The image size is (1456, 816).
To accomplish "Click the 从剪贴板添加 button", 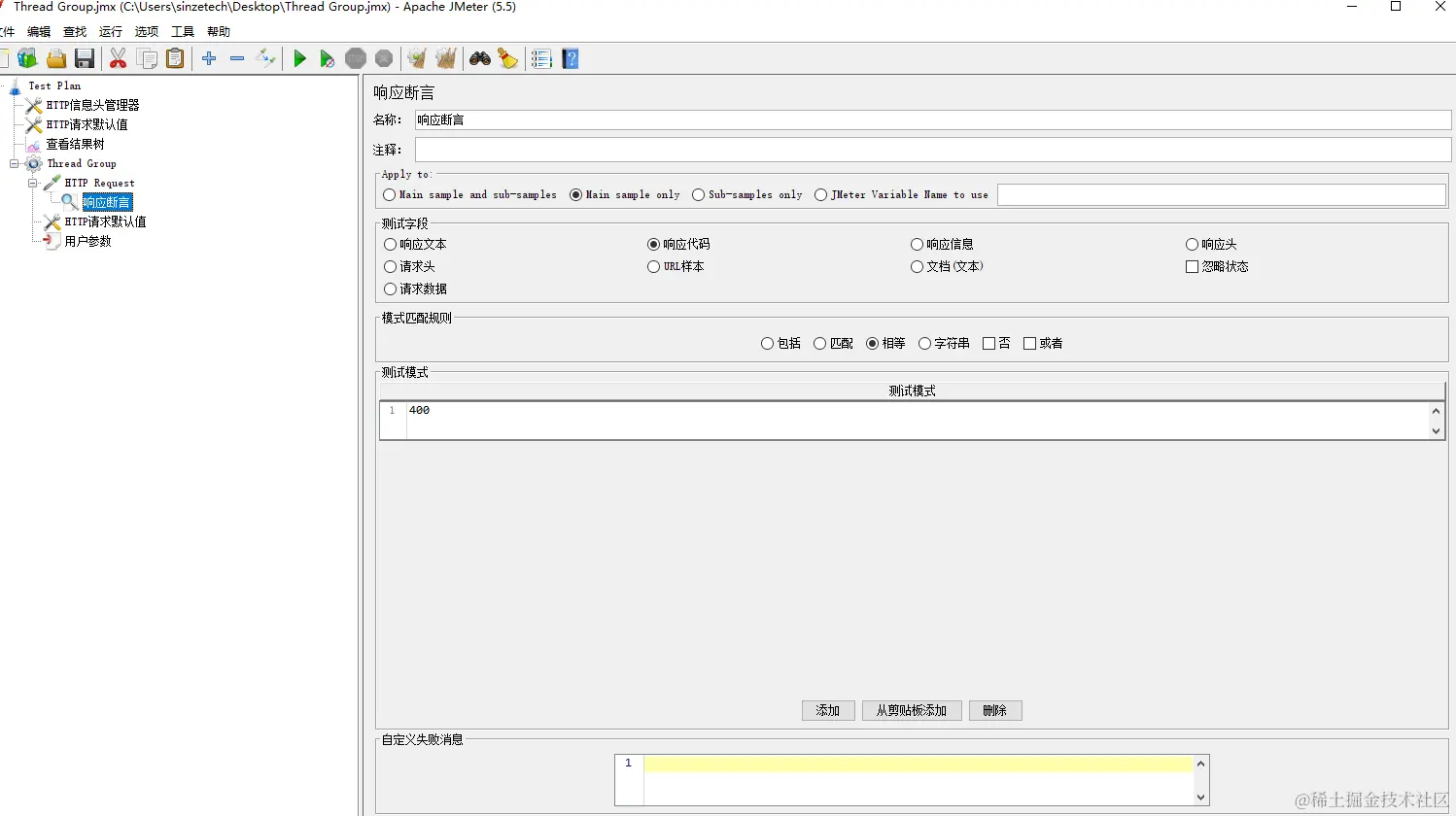I will pos(912,711).
